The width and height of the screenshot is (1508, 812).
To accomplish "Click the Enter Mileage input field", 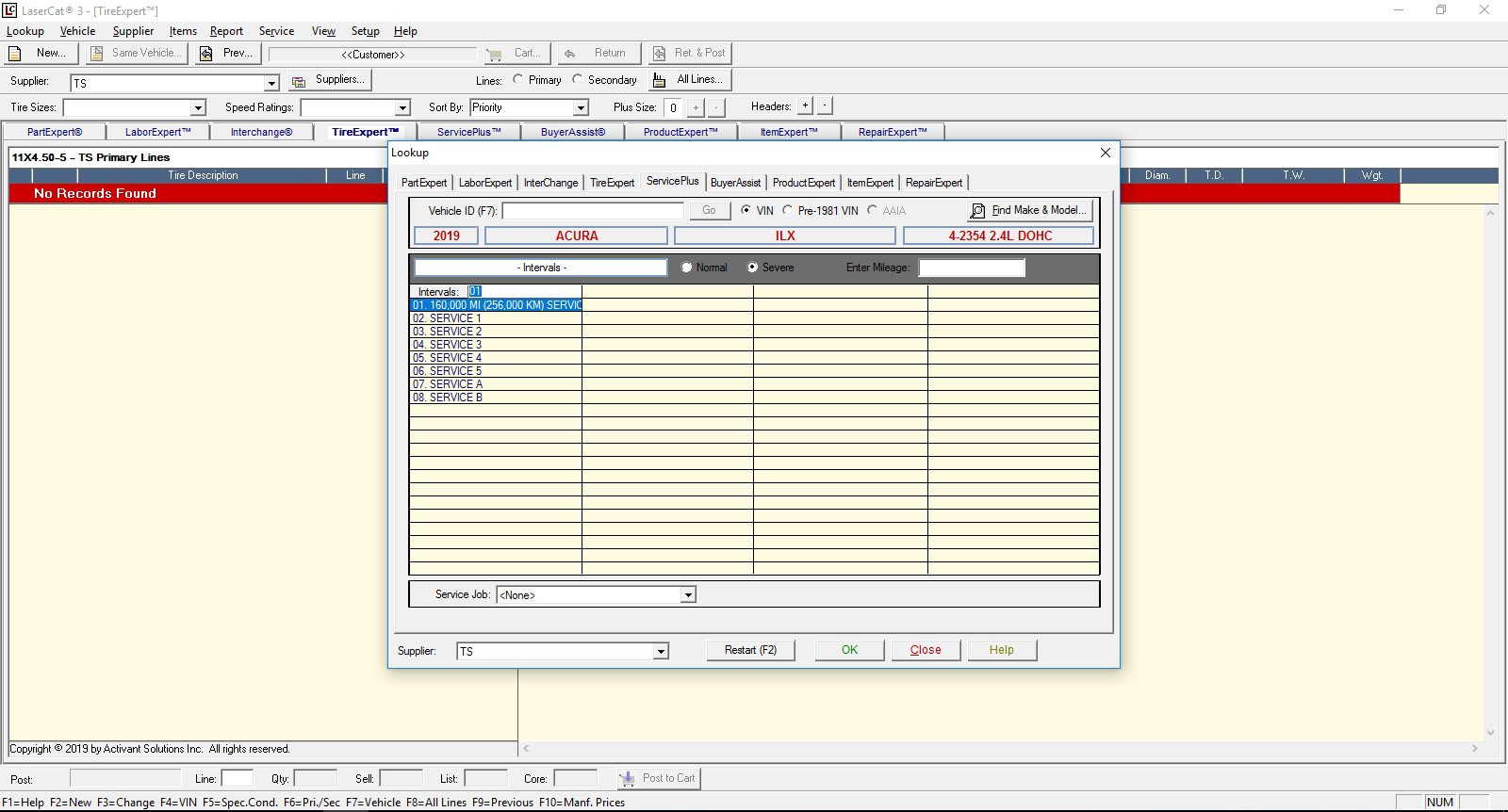I will click(971, 268).
